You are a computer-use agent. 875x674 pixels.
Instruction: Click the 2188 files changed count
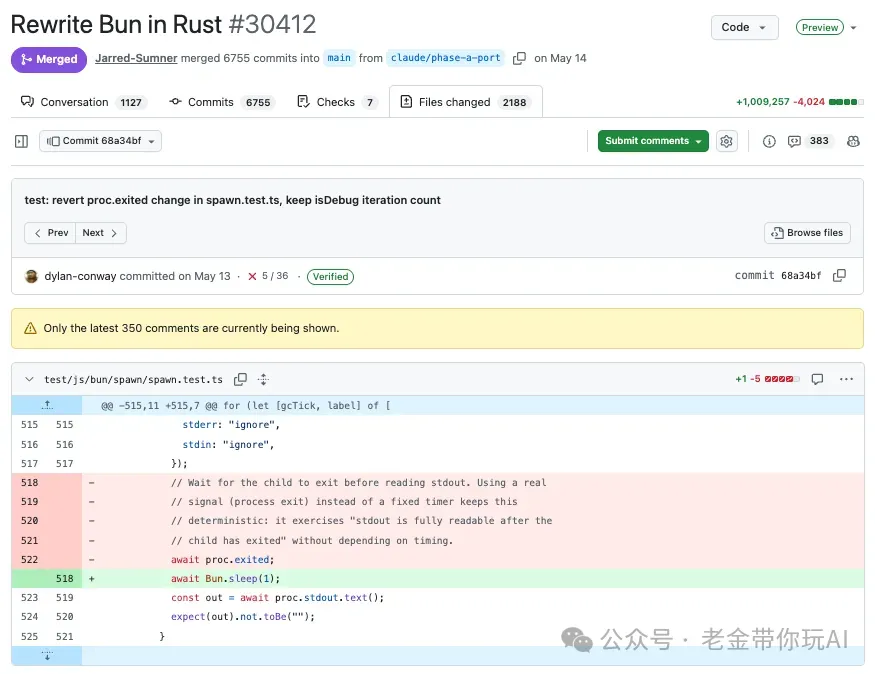click(x=515, y=103)
